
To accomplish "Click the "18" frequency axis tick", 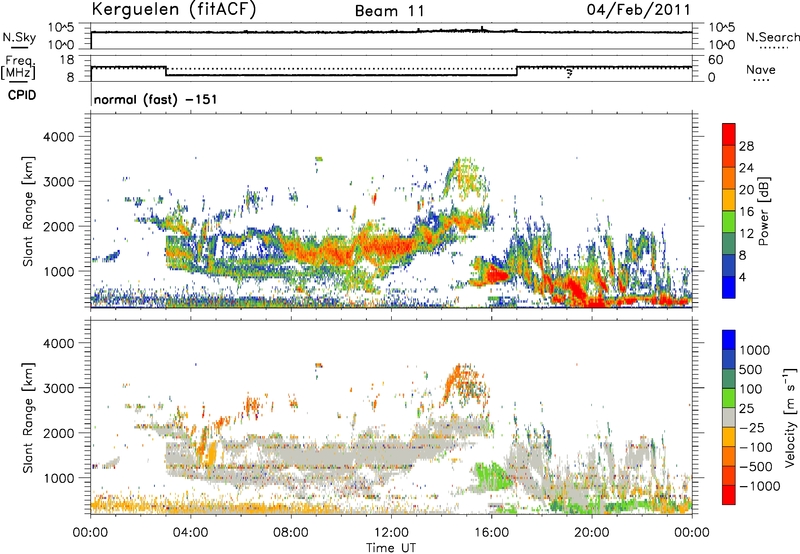I will (x=67, y=60).
